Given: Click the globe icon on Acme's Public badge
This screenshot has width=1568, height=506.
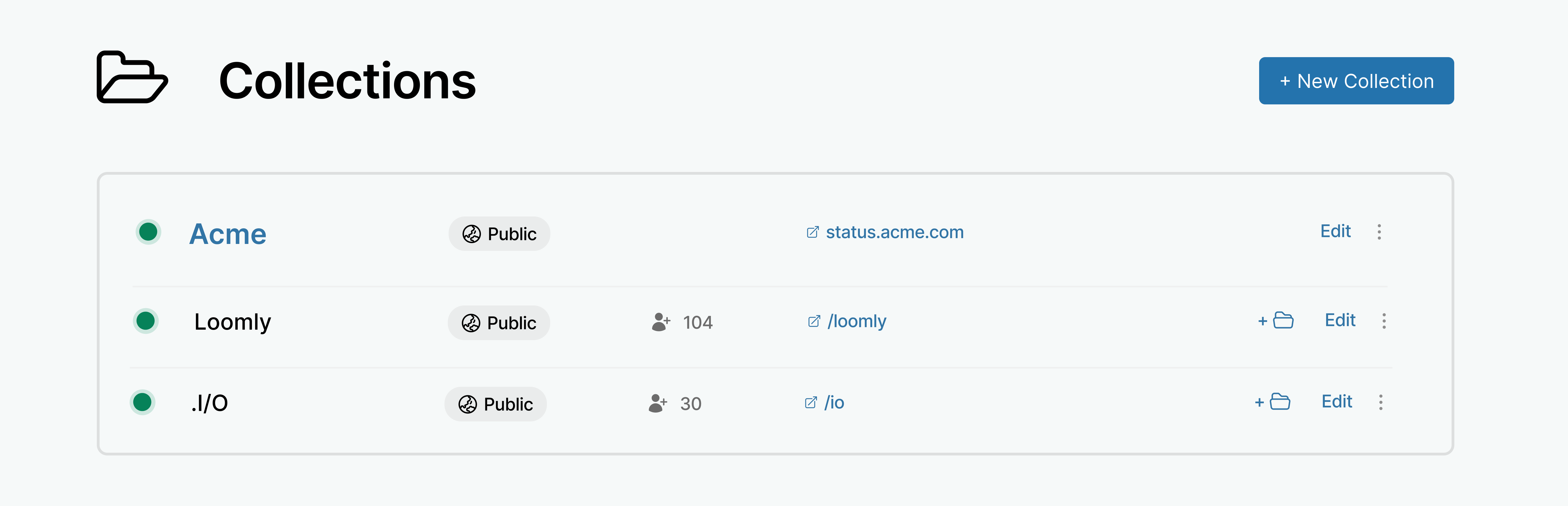Looking at the screenshot, I should coord(472,233).
